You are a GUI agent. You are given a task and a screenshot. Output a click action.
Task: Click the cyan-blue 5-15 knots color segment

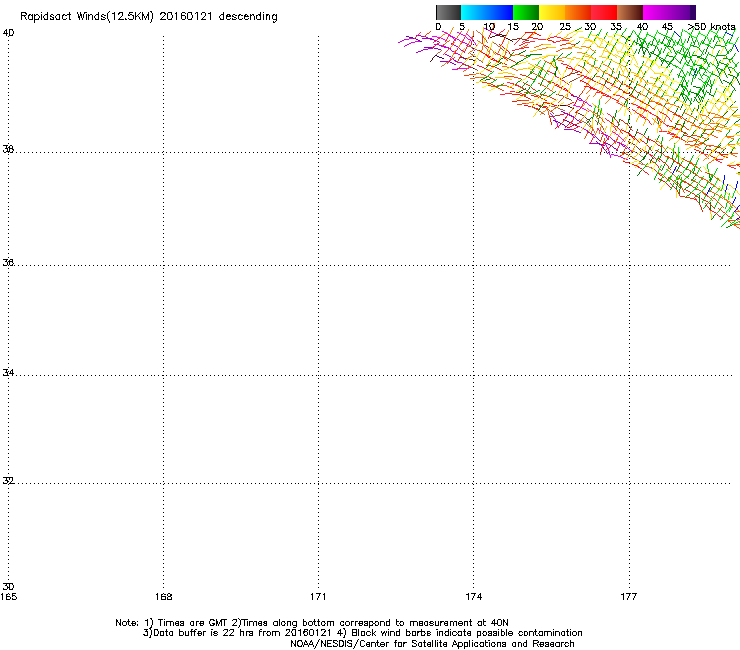pos(487,12)
